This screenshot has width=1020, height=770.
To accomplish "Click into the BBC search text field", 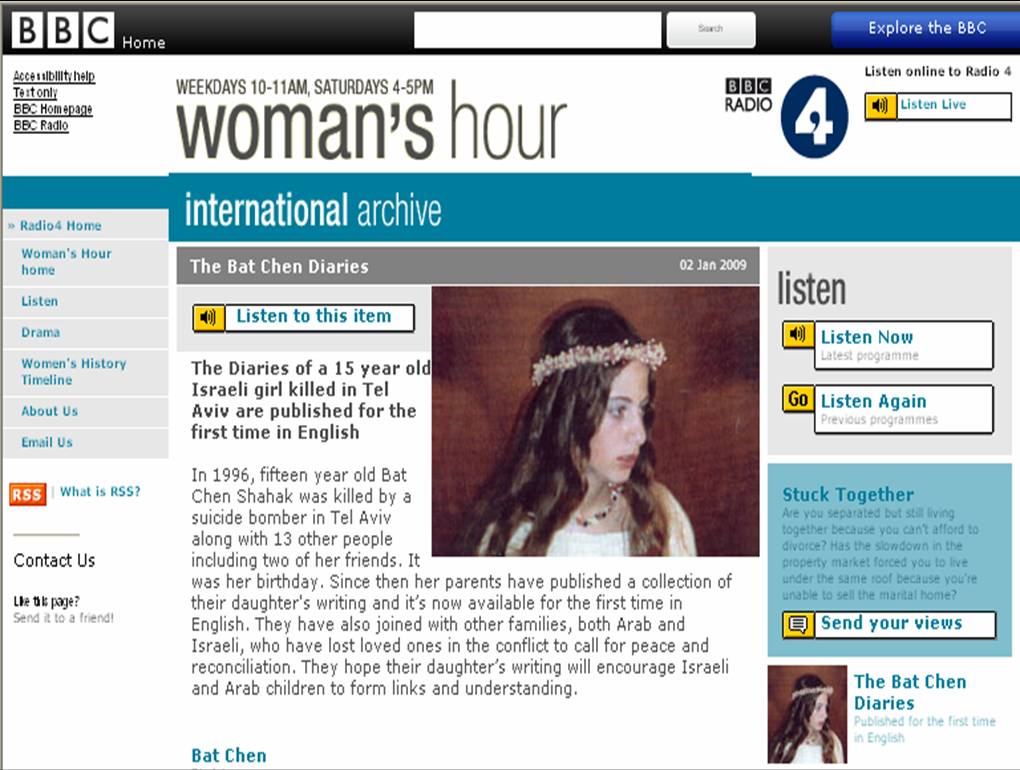I will pos(537,29).
